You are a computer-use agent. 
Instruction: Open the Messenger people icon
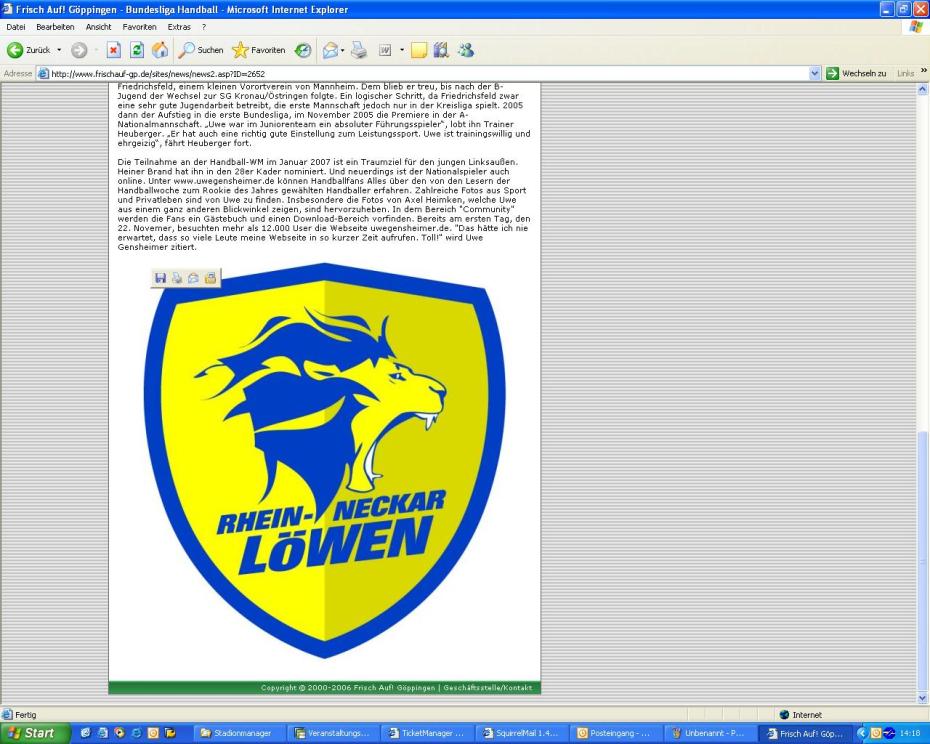[466, 50]
